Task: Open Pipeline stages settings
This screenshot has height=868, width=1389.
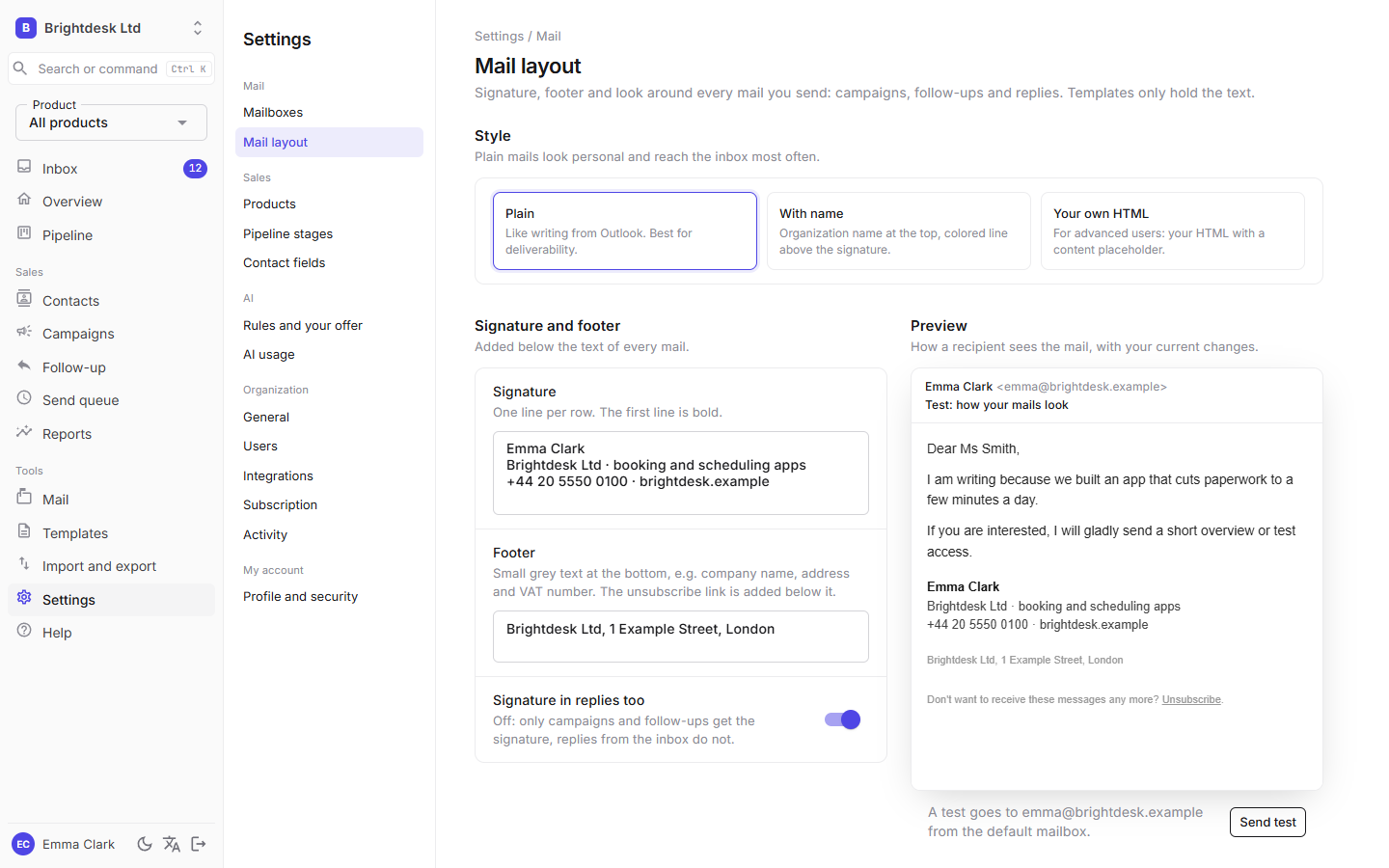Action: (x=329, y=234)
